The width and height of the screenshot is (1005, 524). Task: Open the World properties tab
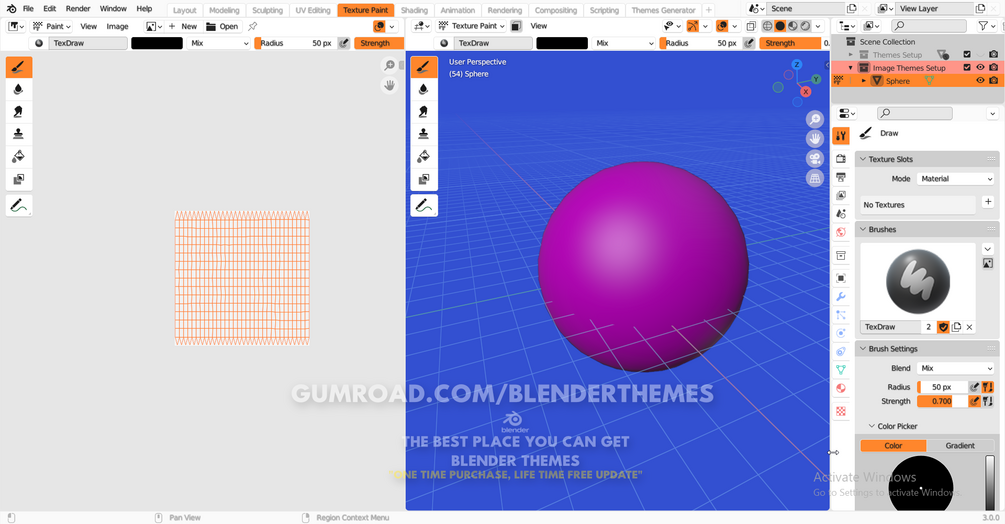[x=842, y=232]
